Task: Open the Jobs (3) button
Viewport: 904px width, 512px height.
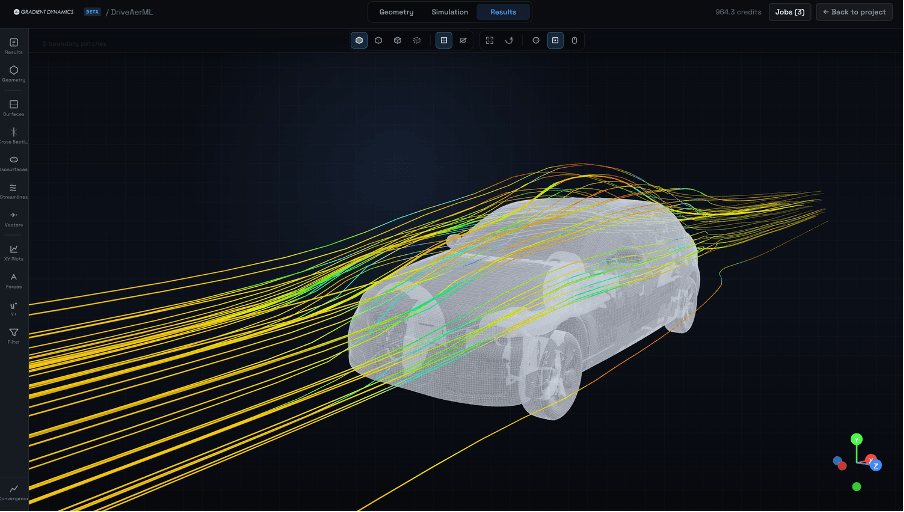Action: pyautogui.click(x=789, y=12)
